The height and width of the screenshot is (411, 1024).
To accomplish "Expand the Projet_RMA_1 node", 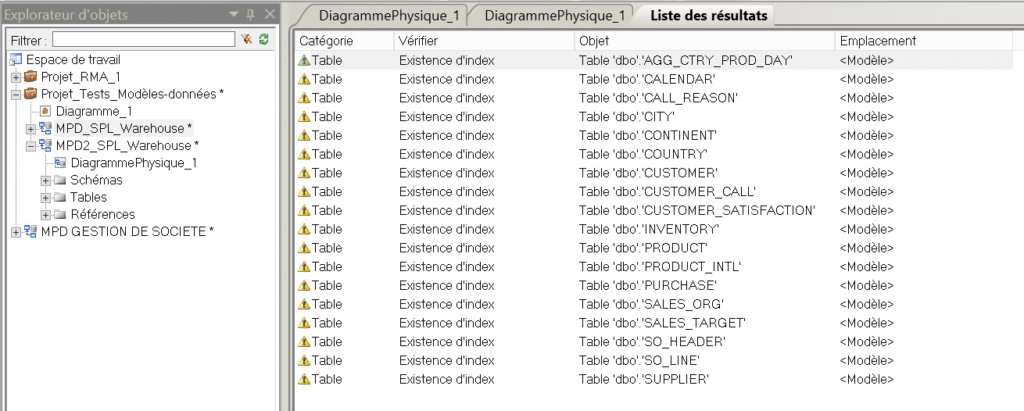I will [x=16, y=77].
